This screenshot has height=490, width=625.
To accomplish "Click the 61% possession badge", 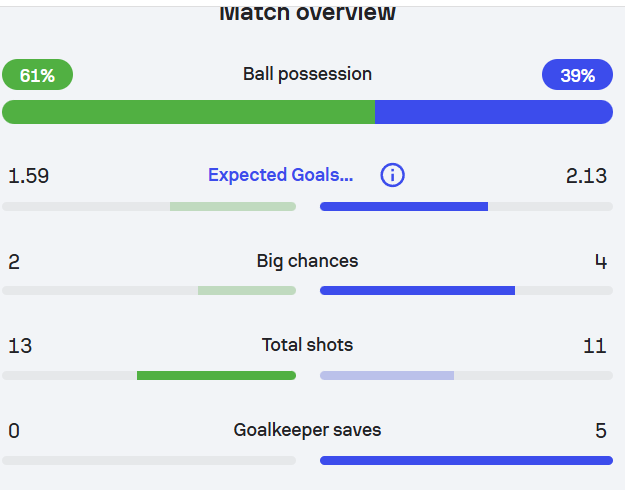I will (37, 75).
